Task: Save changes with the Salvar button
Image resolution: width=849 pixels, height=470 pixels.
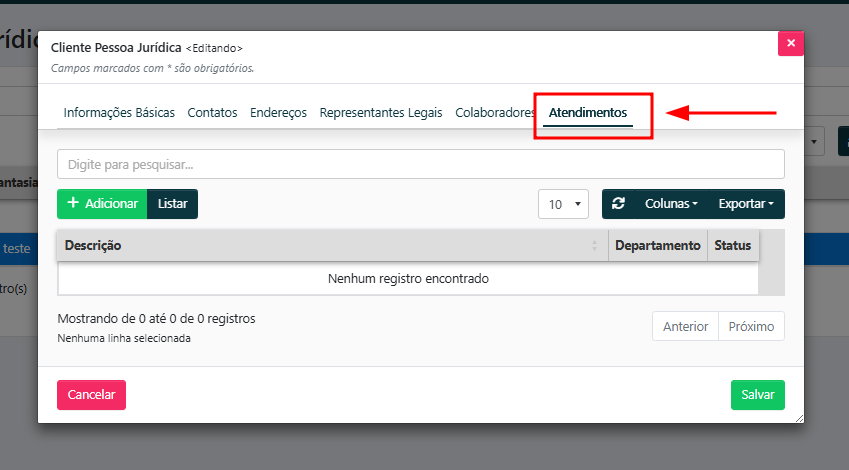Action: [x=757, y=395]
